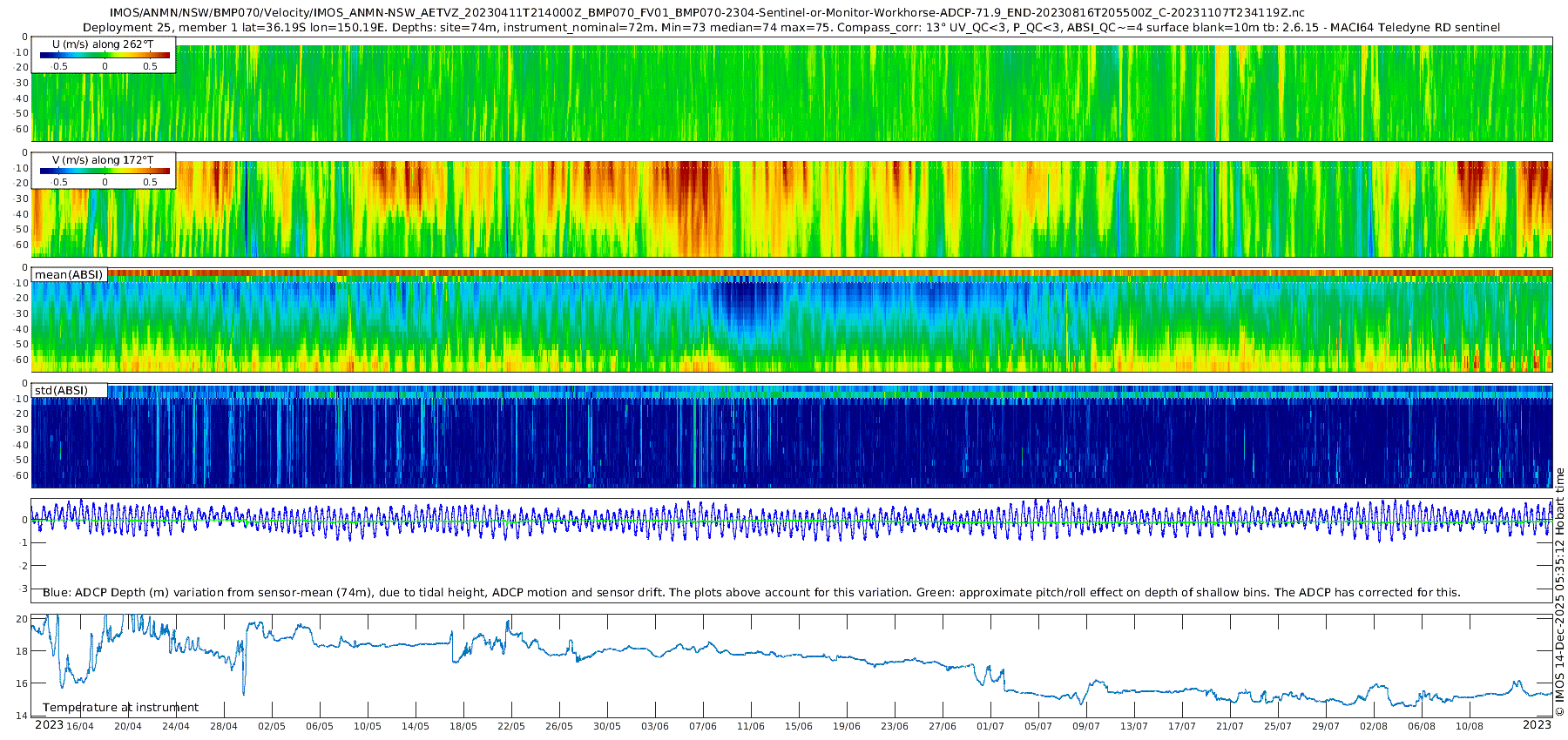Click the 'Deployment 25' metadata line
This screenshot has height=740, width=1568.
791,28
